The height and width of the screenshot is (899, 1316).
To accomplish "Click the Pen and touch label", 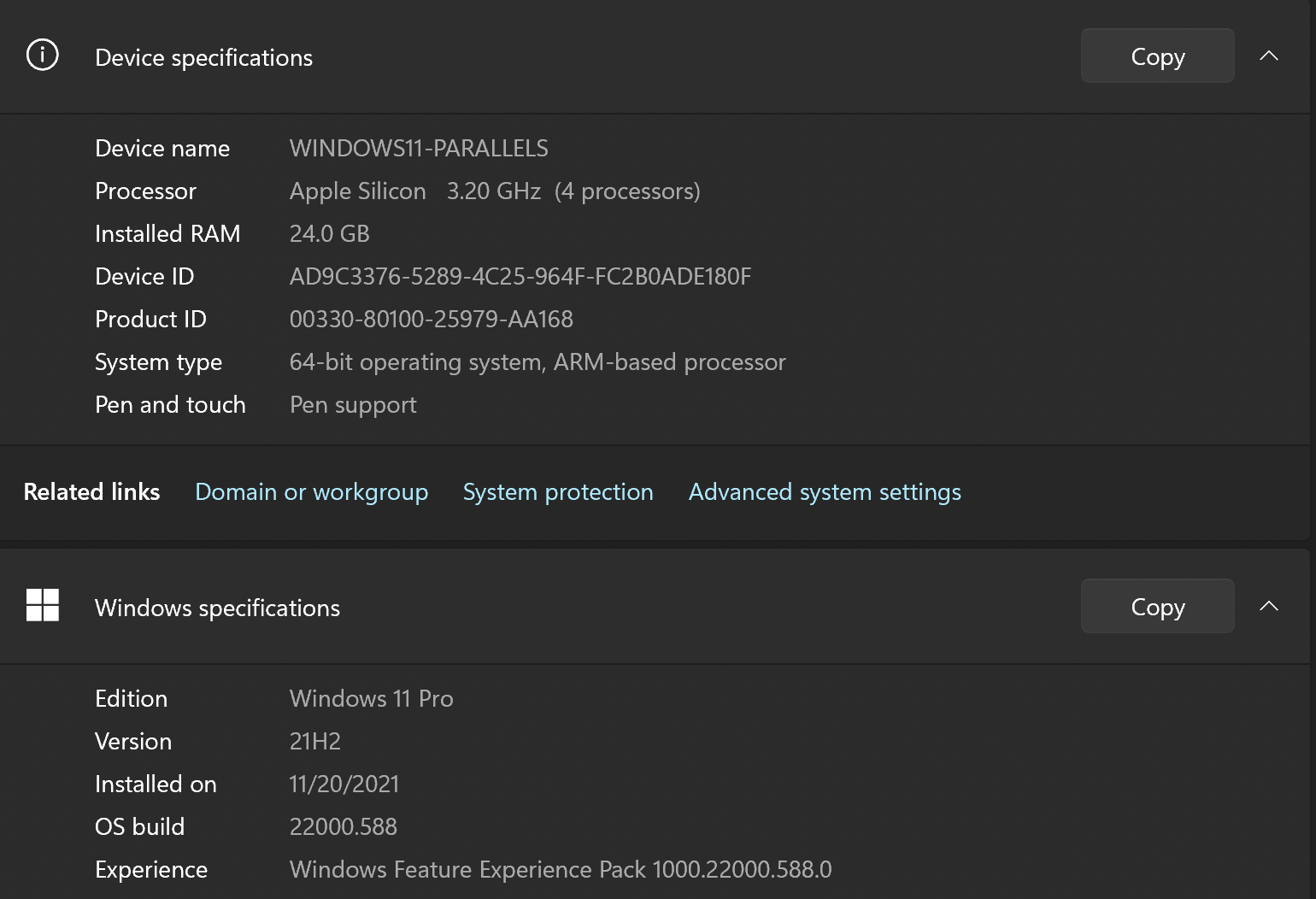I will coord(170,405).
